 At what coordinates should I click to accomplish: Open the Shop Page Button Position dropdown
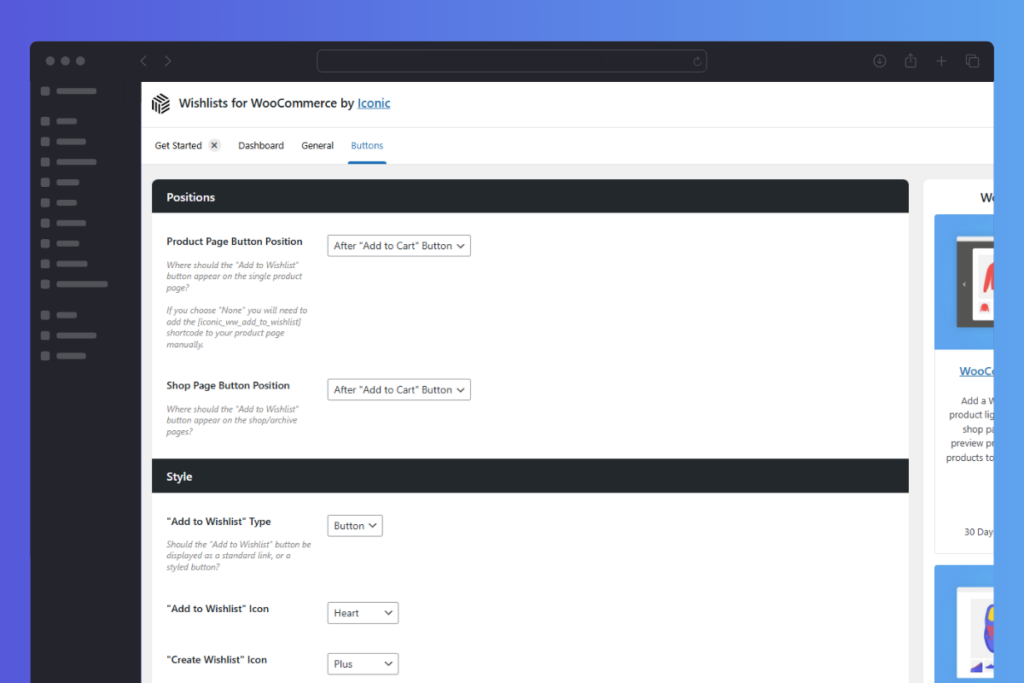click(398, 389)
